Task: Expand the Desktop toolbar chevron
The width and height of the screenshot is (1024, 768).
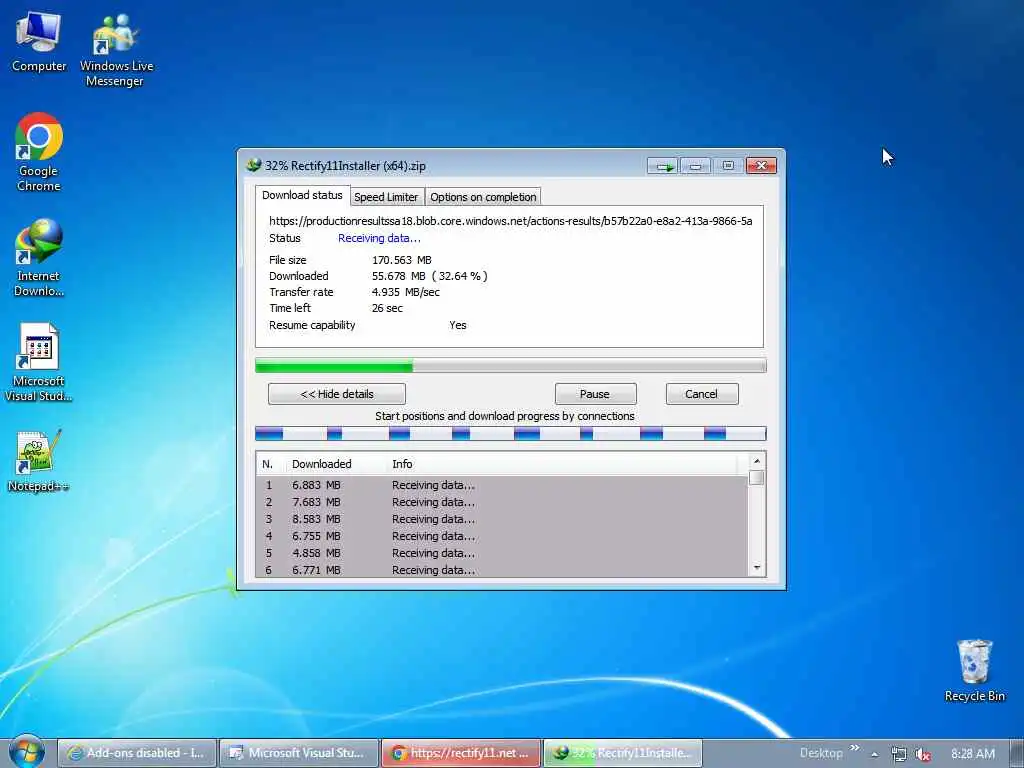Action: (854, 748)
